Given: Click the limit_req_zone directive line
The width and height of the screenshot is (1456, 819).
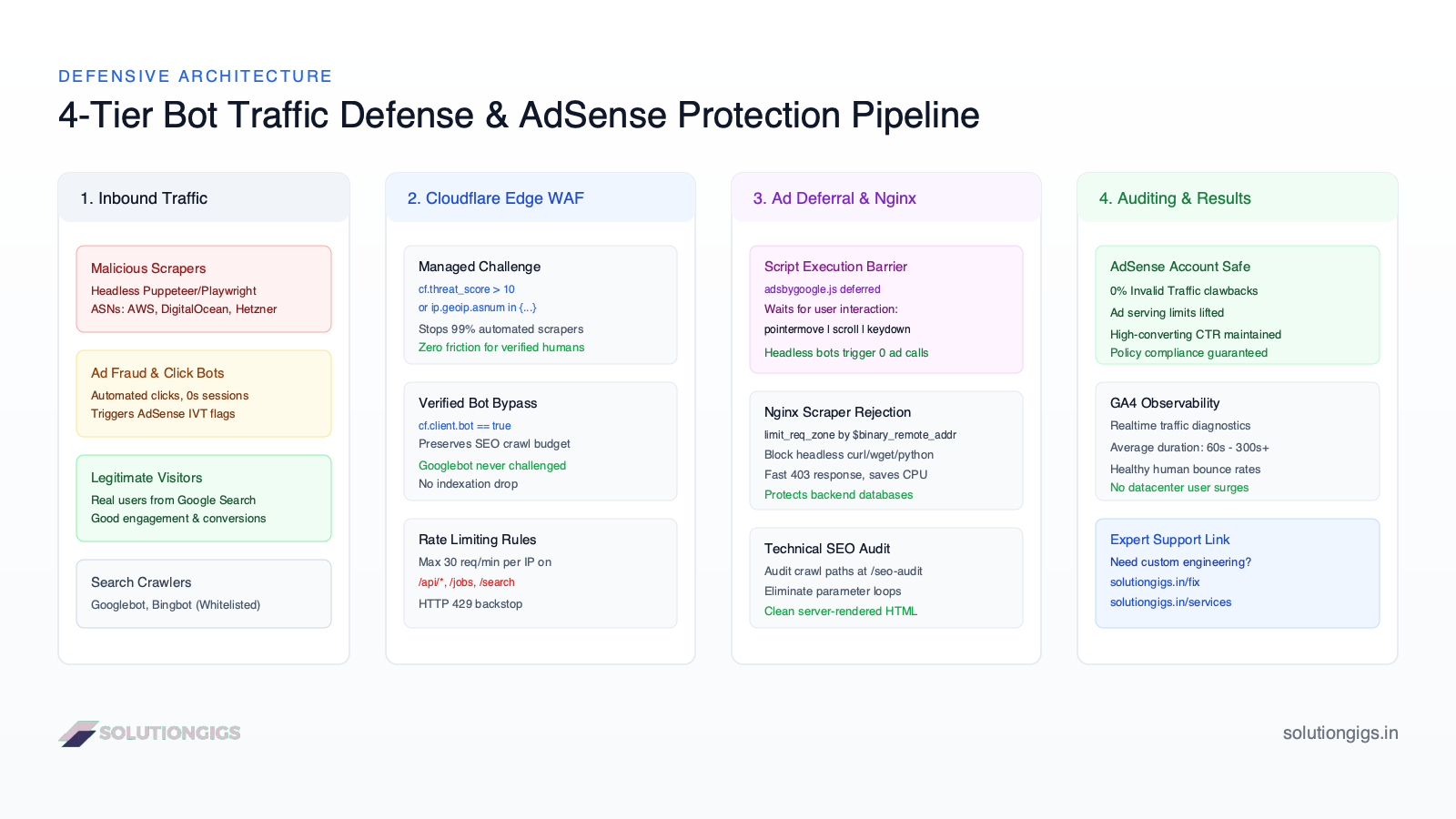Looking at the screenshot, I should point(860,435).
